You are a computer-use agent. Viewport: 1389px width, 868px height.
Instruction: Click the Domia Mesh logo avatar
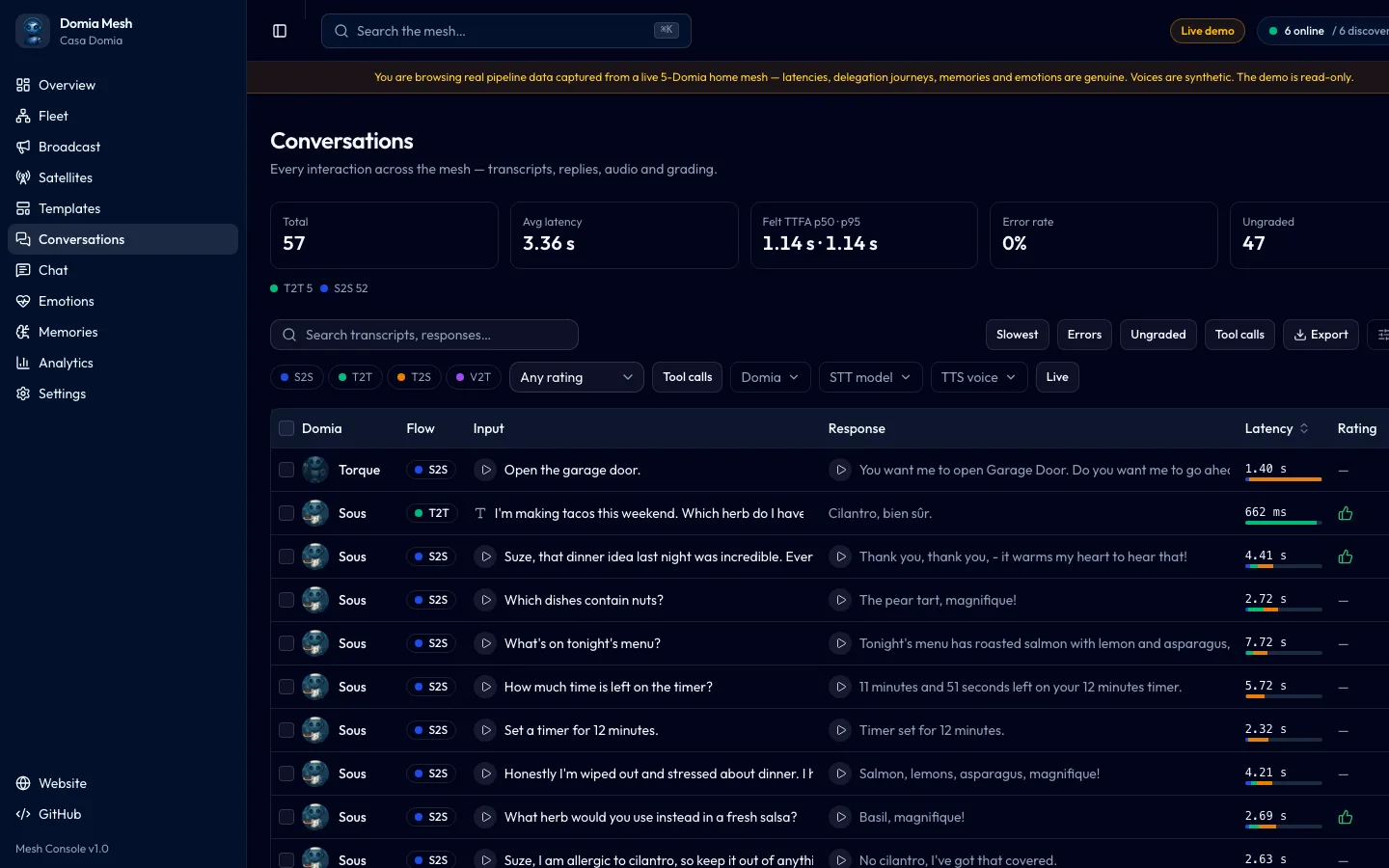(33, 31)
